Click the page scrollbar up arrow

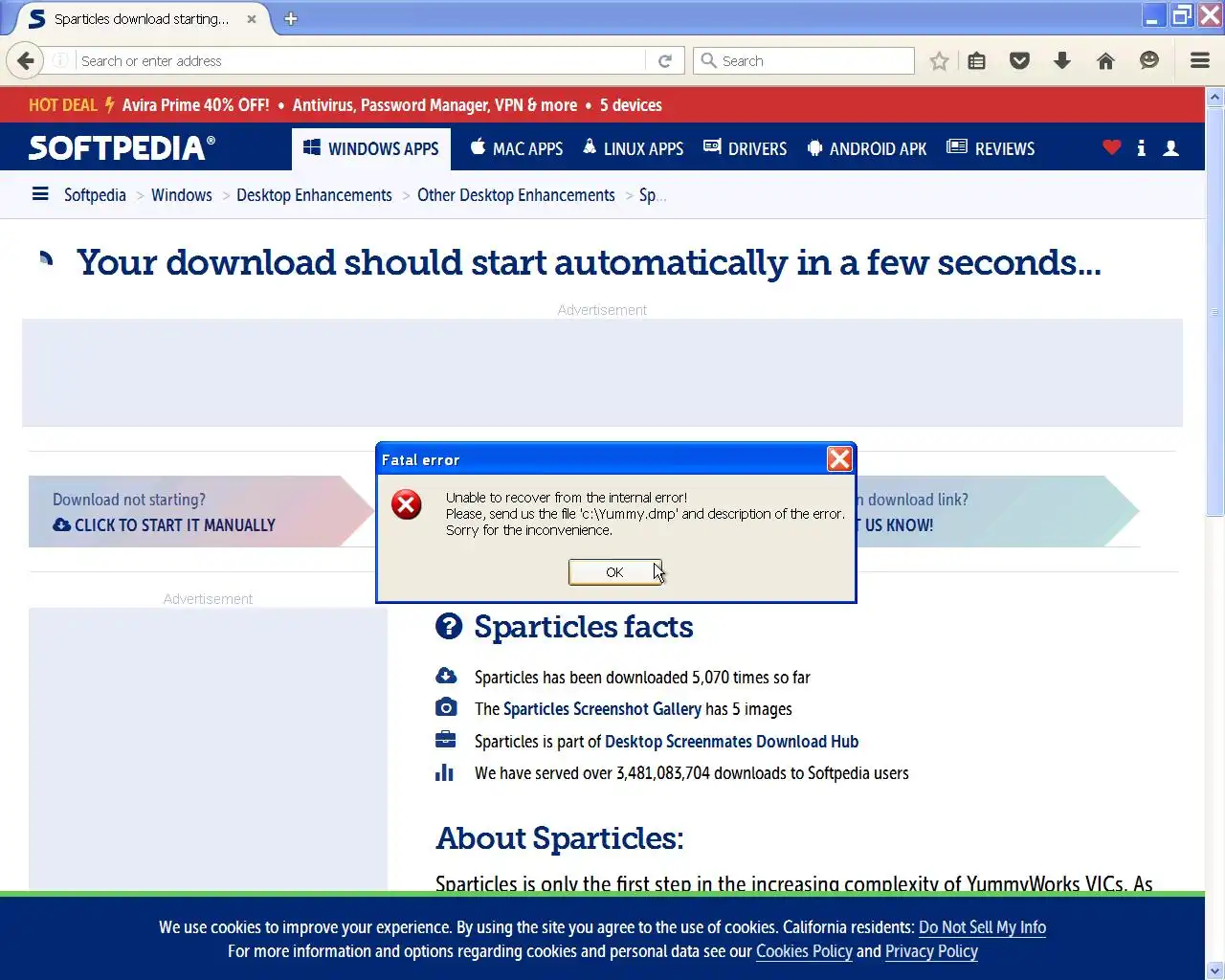click(1215, 97)
